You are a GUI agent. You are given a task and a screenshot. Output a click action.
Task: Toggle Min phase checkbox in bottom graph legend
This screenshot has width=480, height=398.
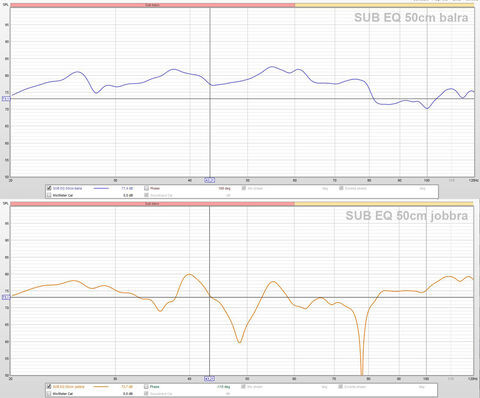tap(244, 387)
